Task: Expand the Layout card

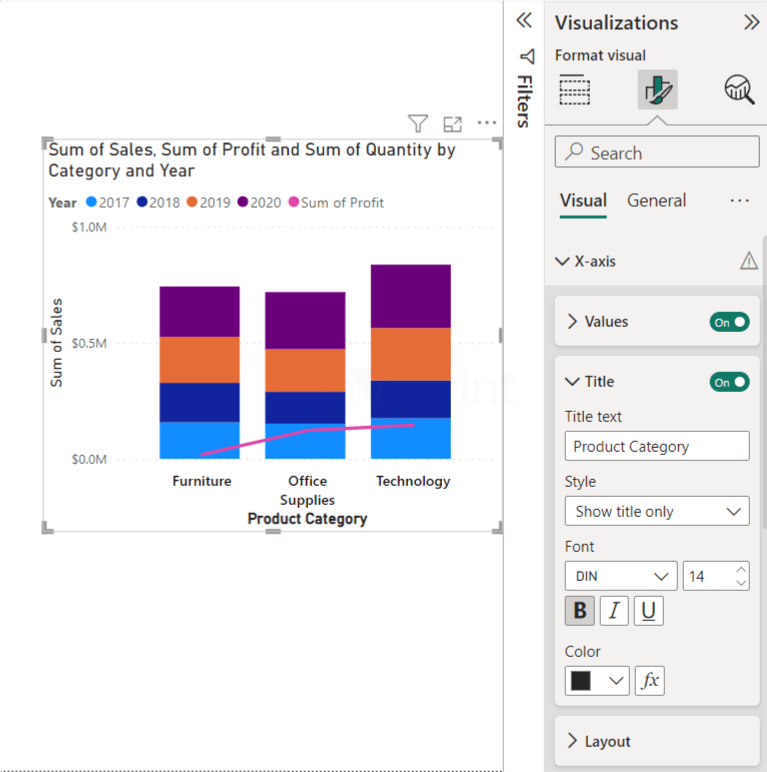Action: pyautogui.click(x=572, y=740)
